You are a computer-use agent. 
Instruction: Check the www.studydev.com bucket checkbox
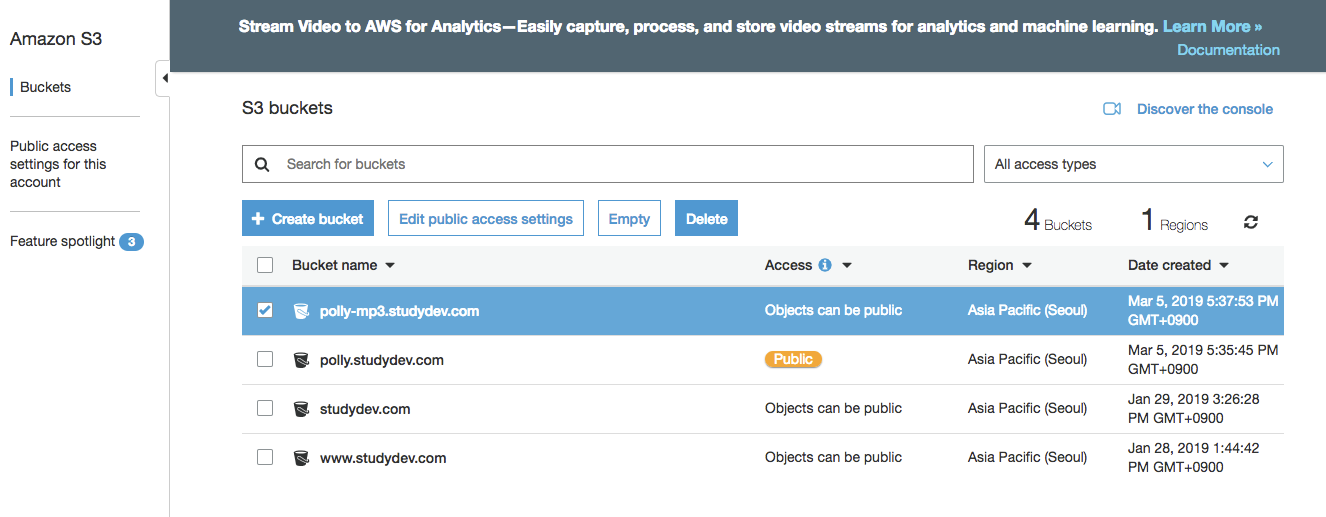[x=265, y=457]
